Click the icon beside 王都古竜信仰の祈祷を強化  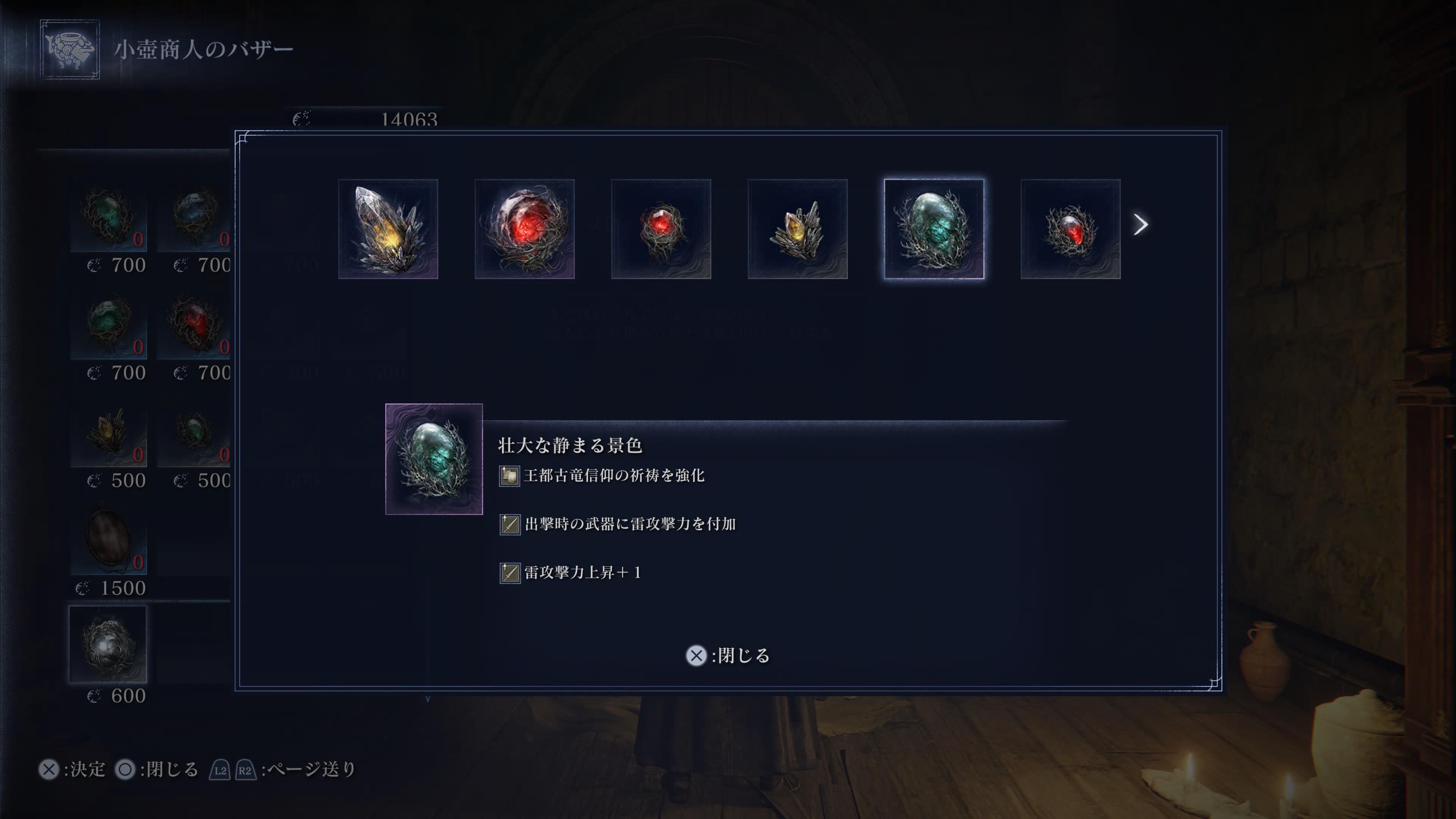[509, 476]
